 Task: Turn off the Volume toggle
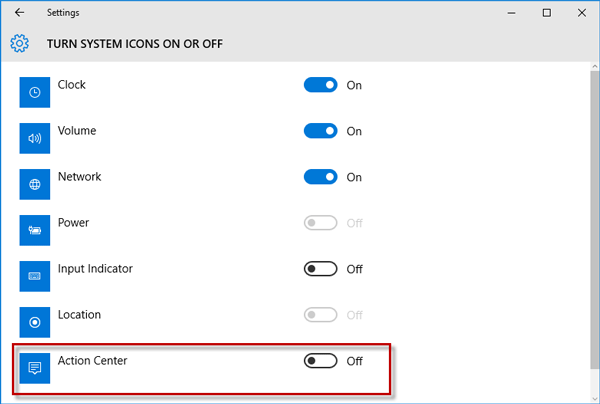(x=321, y=131)
